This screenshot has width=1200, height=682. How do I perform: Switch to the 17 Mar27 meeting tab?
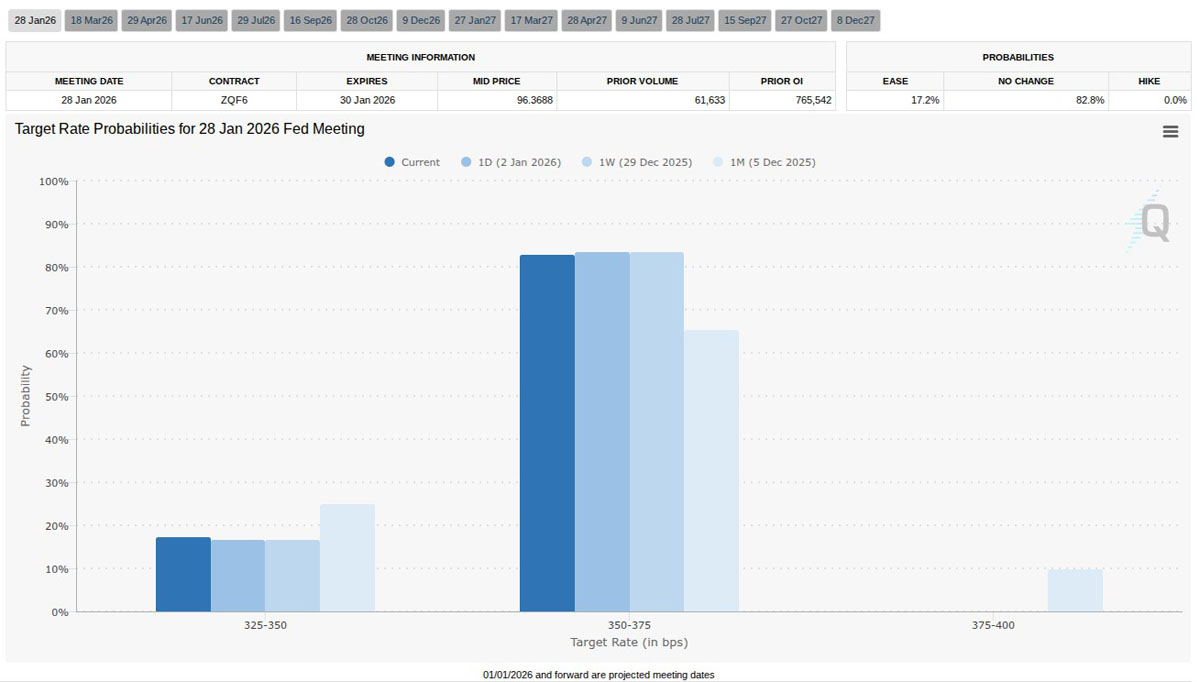pyautogui.click(x=531, y=20)
